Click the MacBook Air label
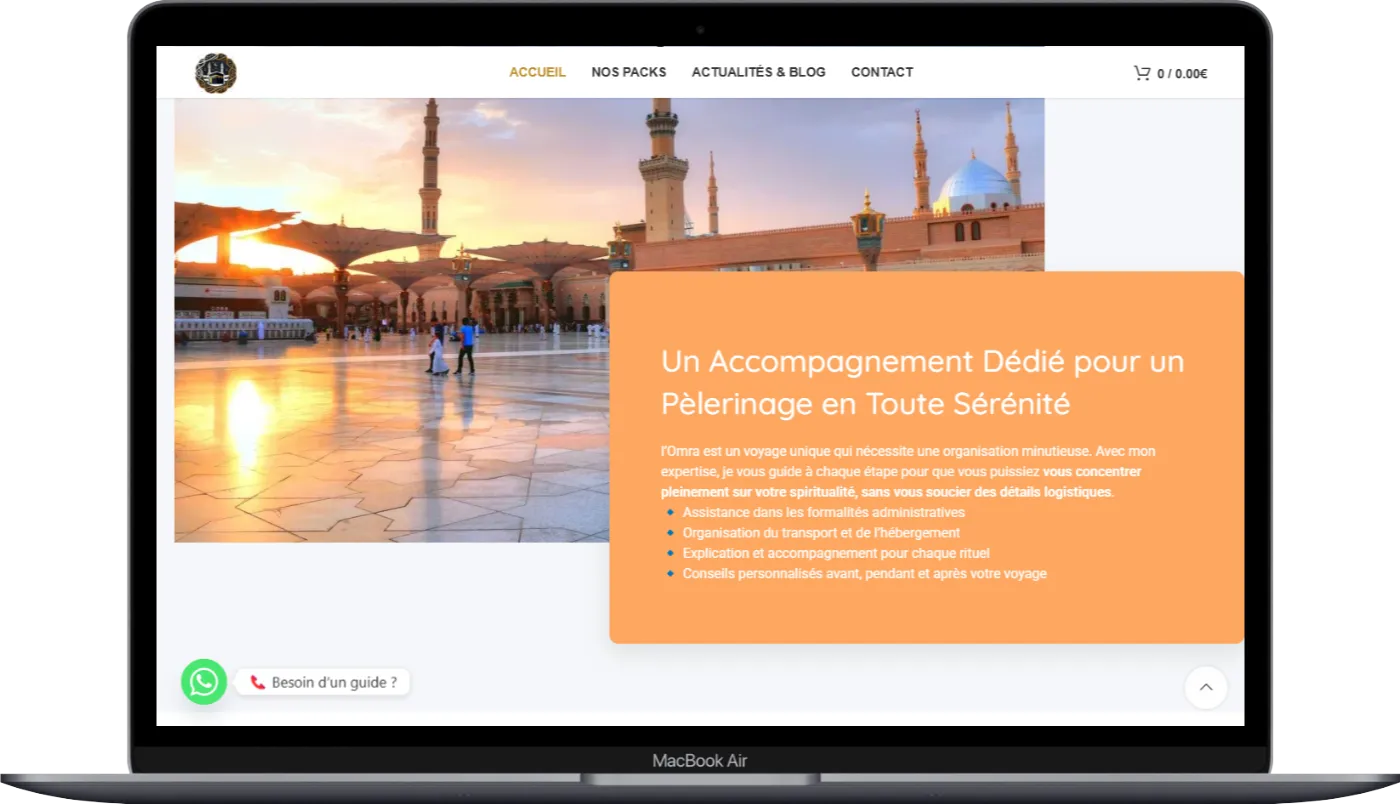 coord(699,761)
